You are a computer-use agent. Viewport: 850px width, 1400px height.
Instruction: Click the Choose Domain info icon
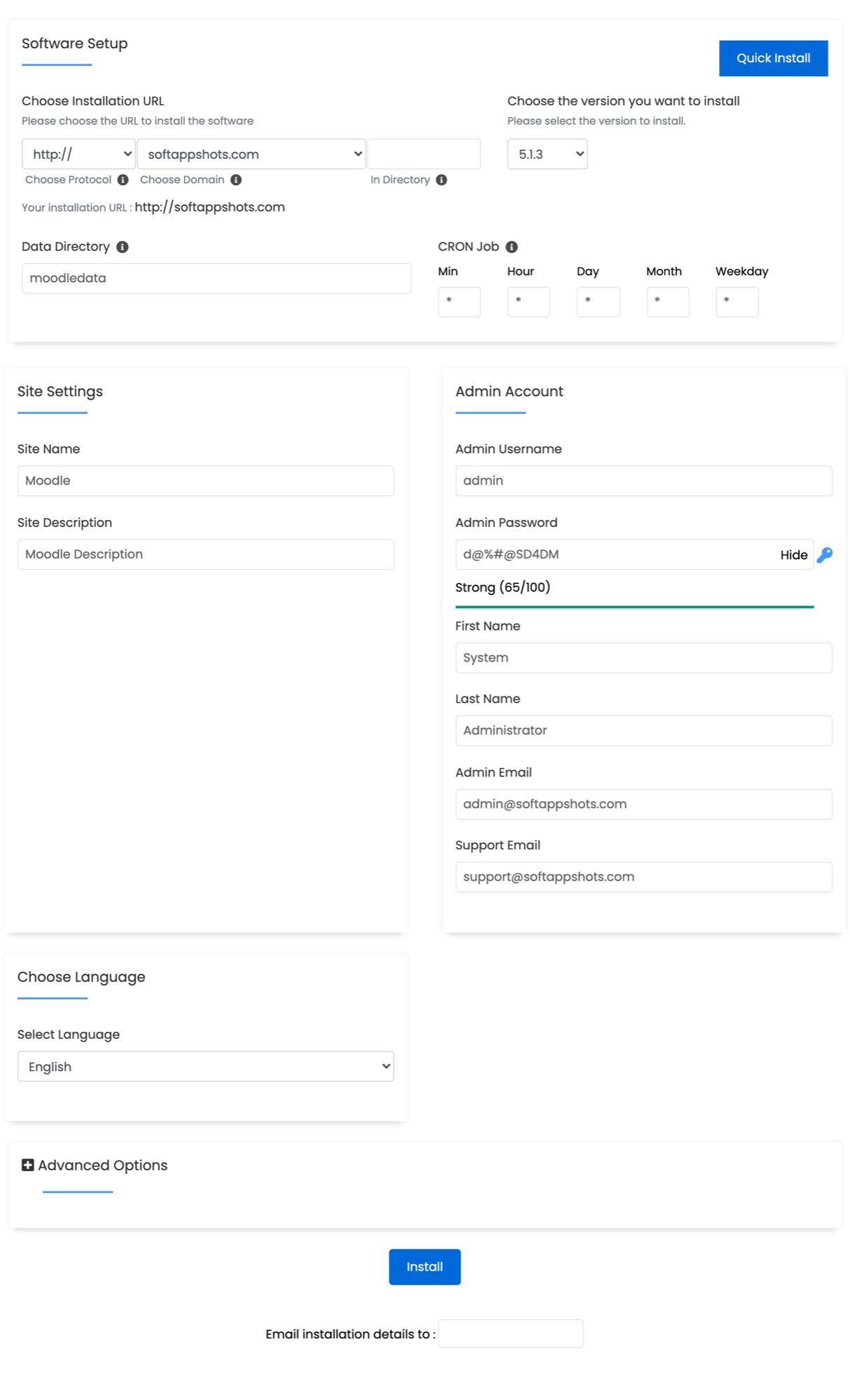point(236,180)
